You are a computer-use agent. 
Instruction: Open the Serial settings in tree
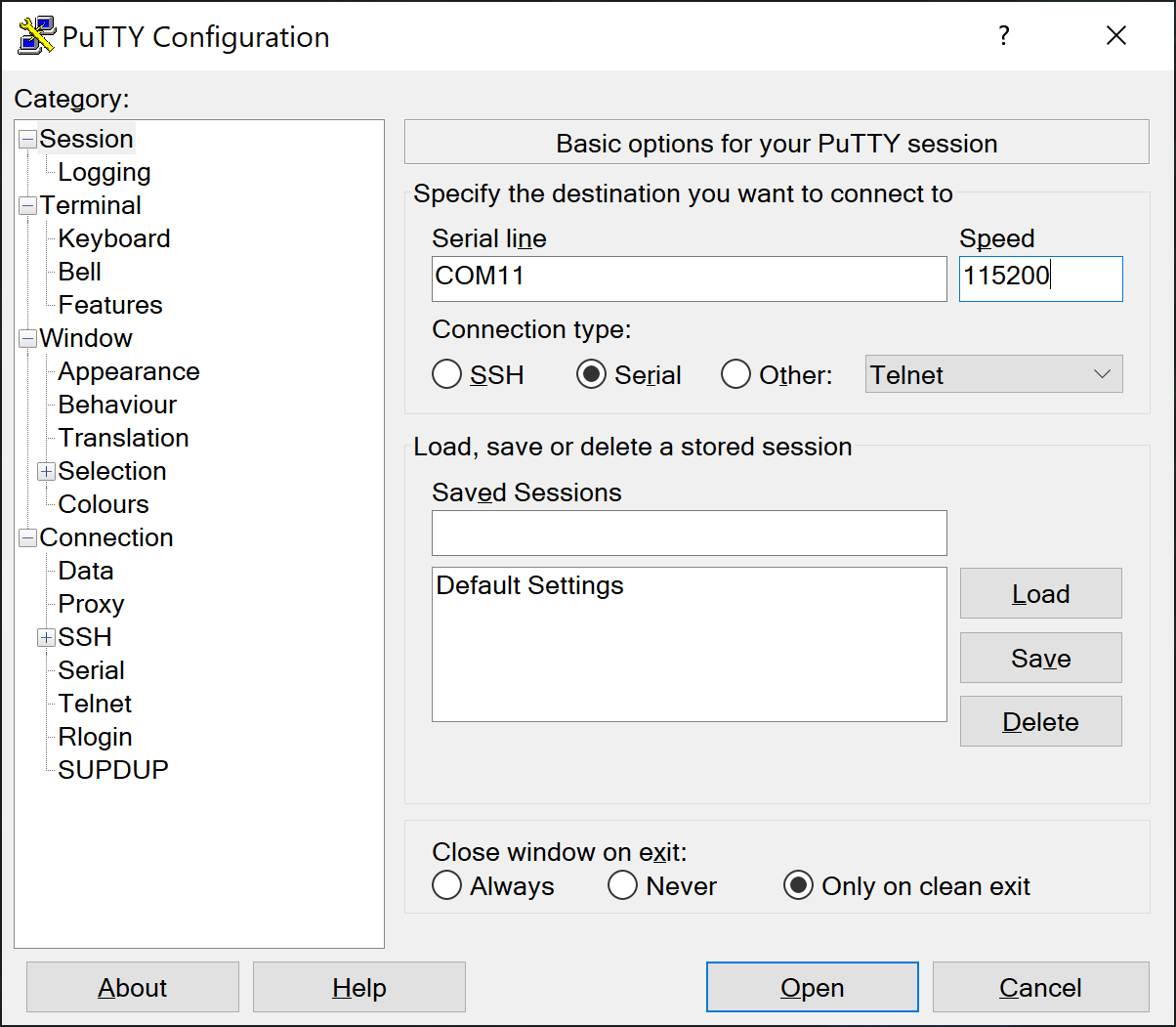(91, 670)
